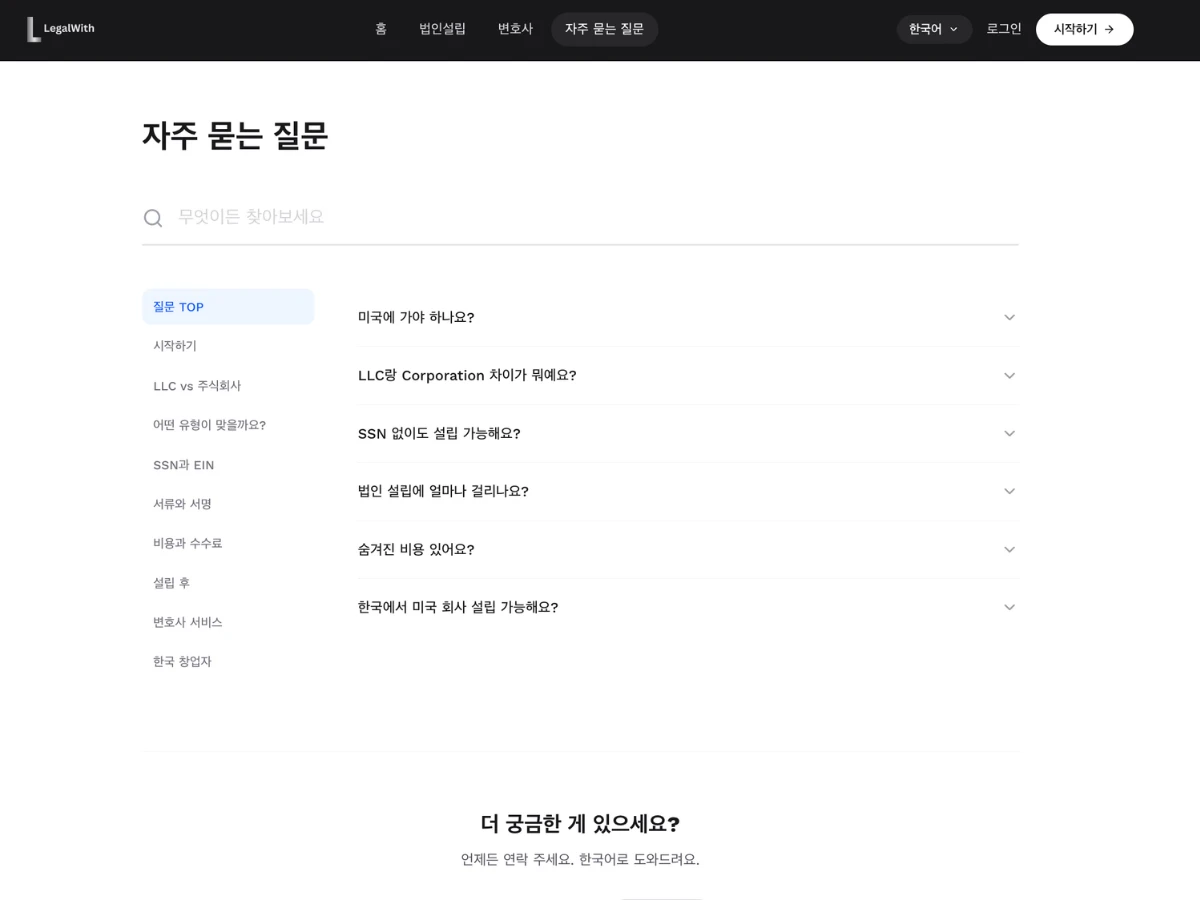This screenshot has width=1200, height=900.
Task: Click the 시작하기 button in header
Action: 1084,29
